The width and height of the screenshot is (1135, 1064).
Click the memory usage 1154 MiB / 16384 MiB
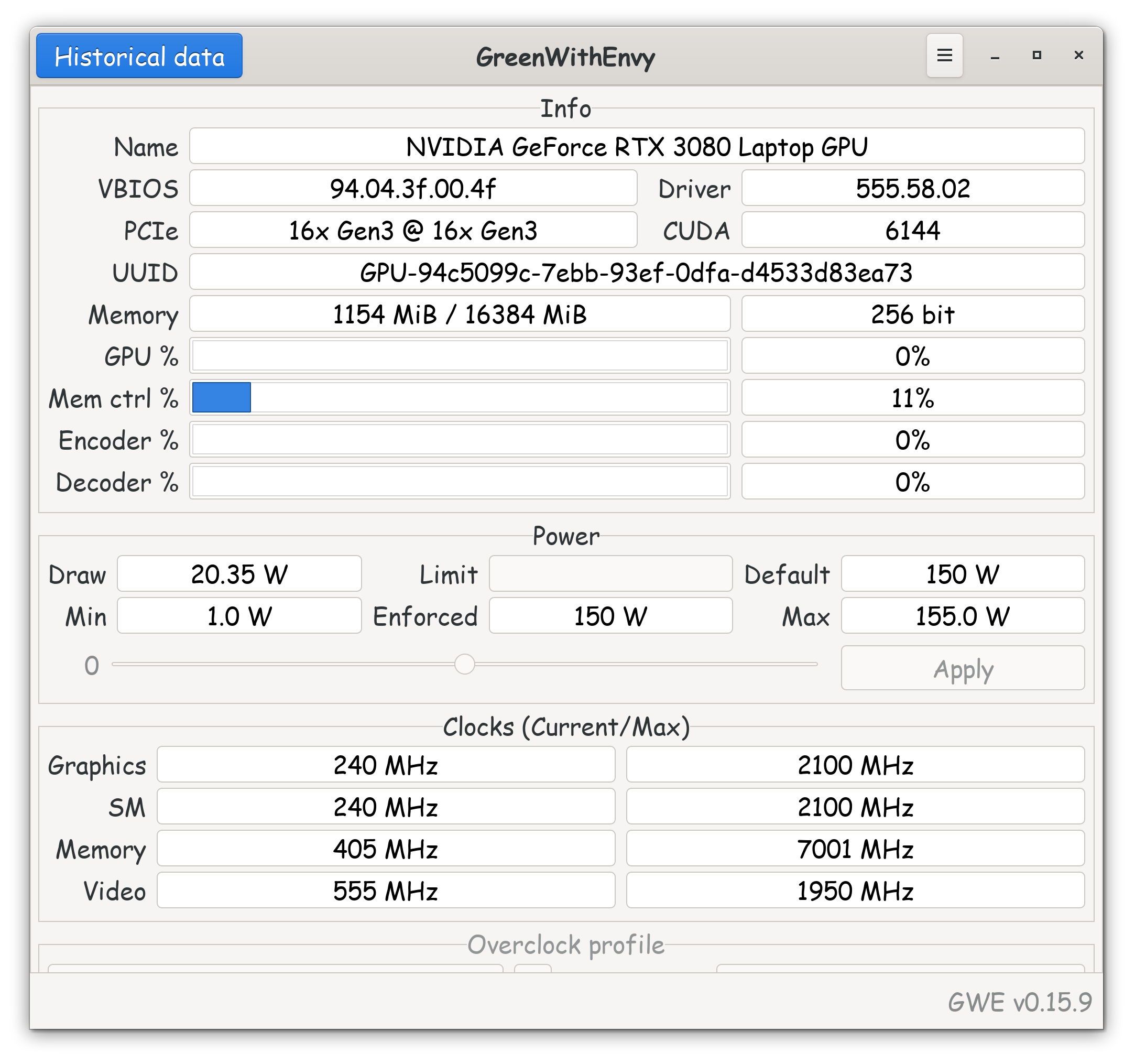[x=460, y=313]
